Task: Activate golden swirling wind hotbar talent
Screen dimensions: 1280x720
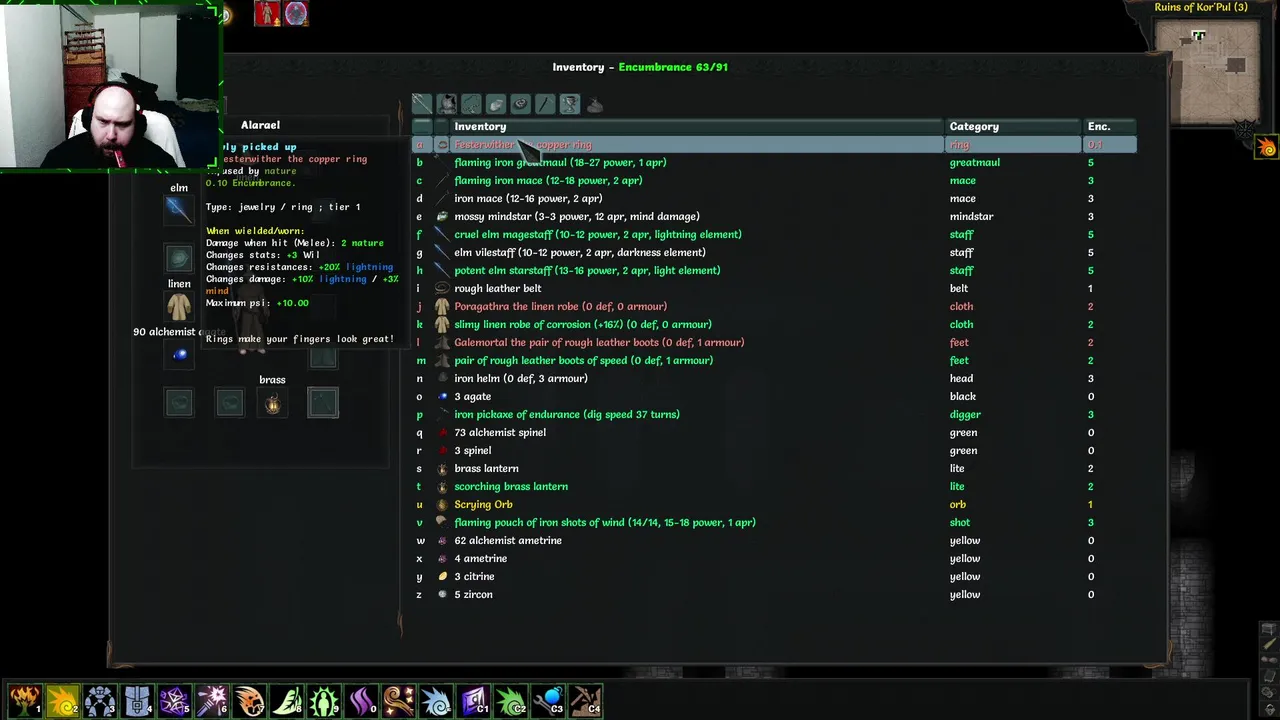Action: (400, 700)
